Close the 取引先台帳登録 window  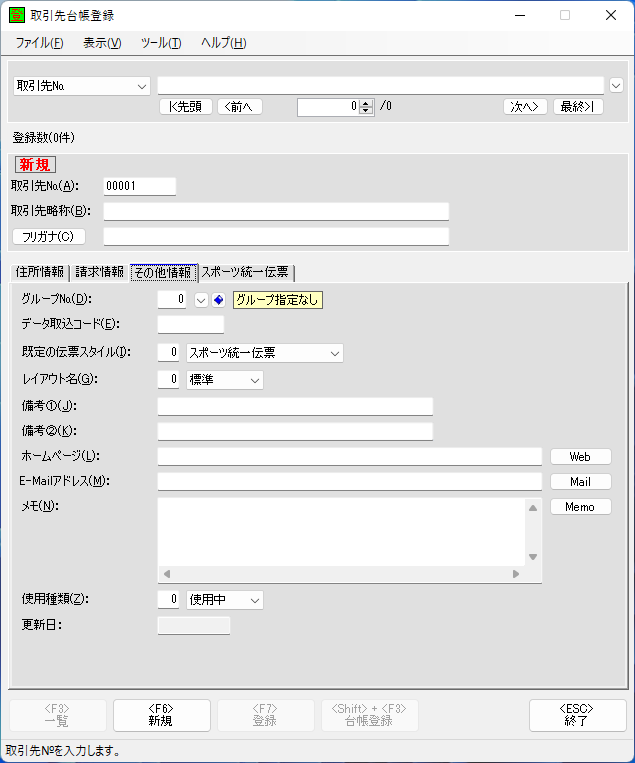pyautogui.click(x=611, y=16)
